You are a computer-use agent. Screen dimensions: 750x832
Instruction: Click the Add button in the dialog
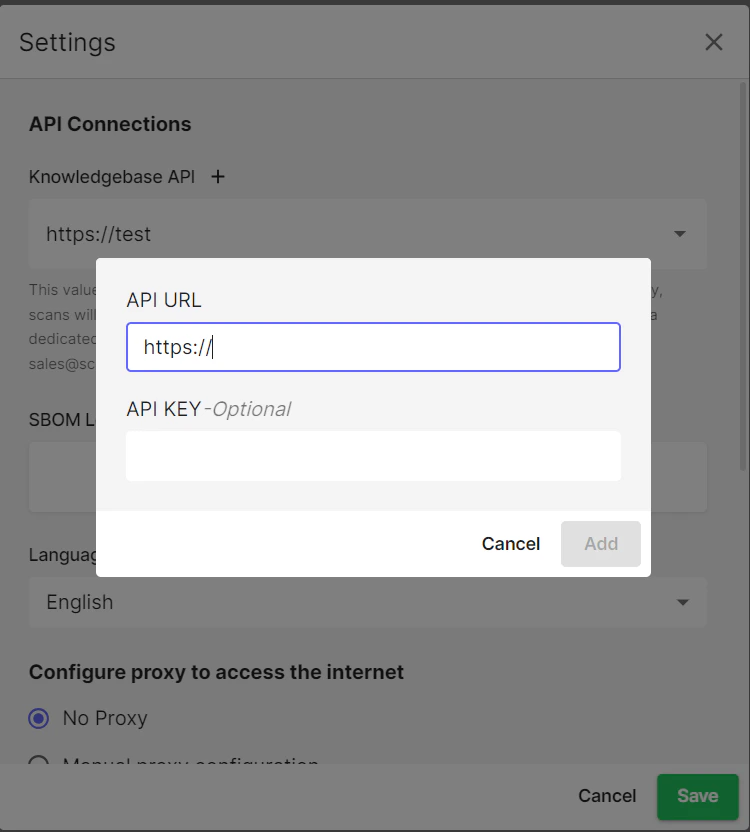coord(600,544)
